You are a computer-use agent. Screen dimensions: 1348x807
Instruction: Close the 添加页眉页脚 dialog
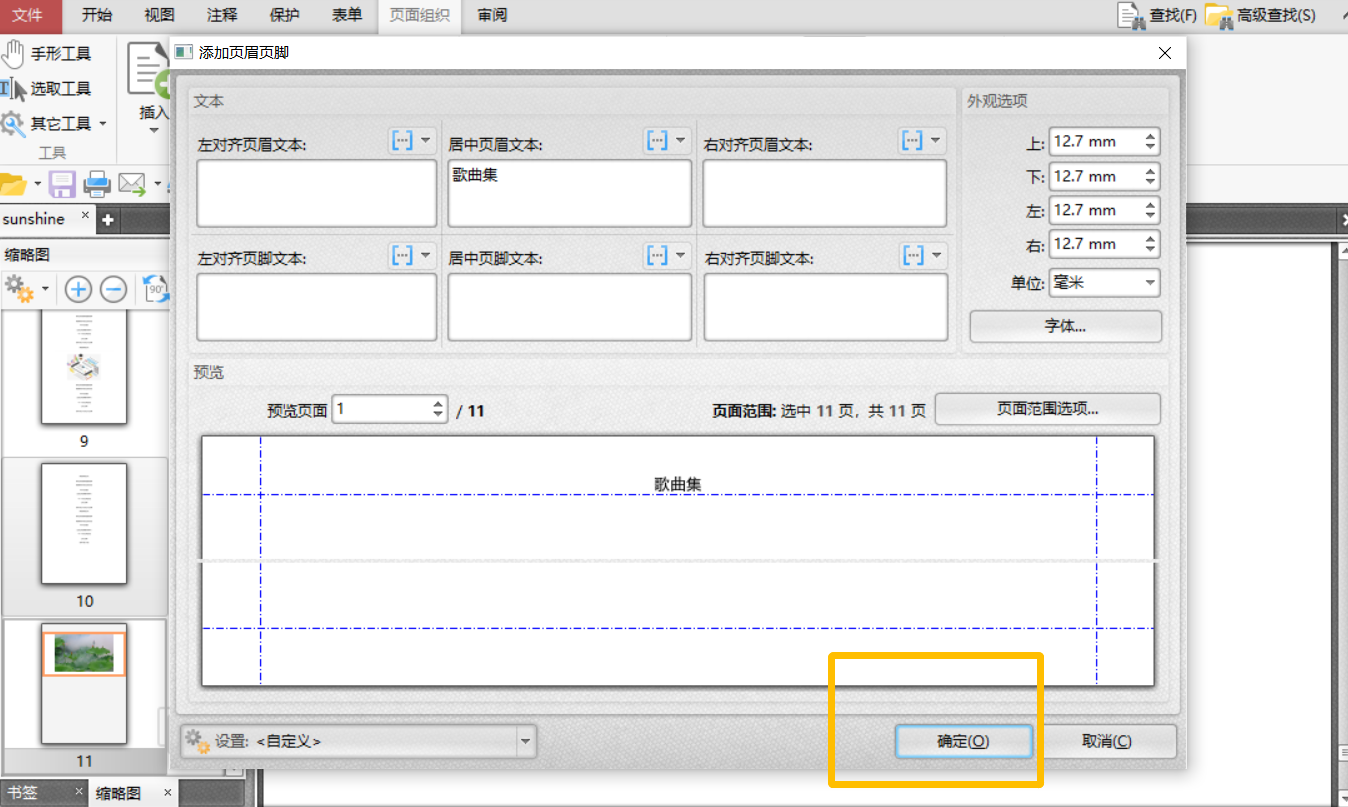point(1164,53)
